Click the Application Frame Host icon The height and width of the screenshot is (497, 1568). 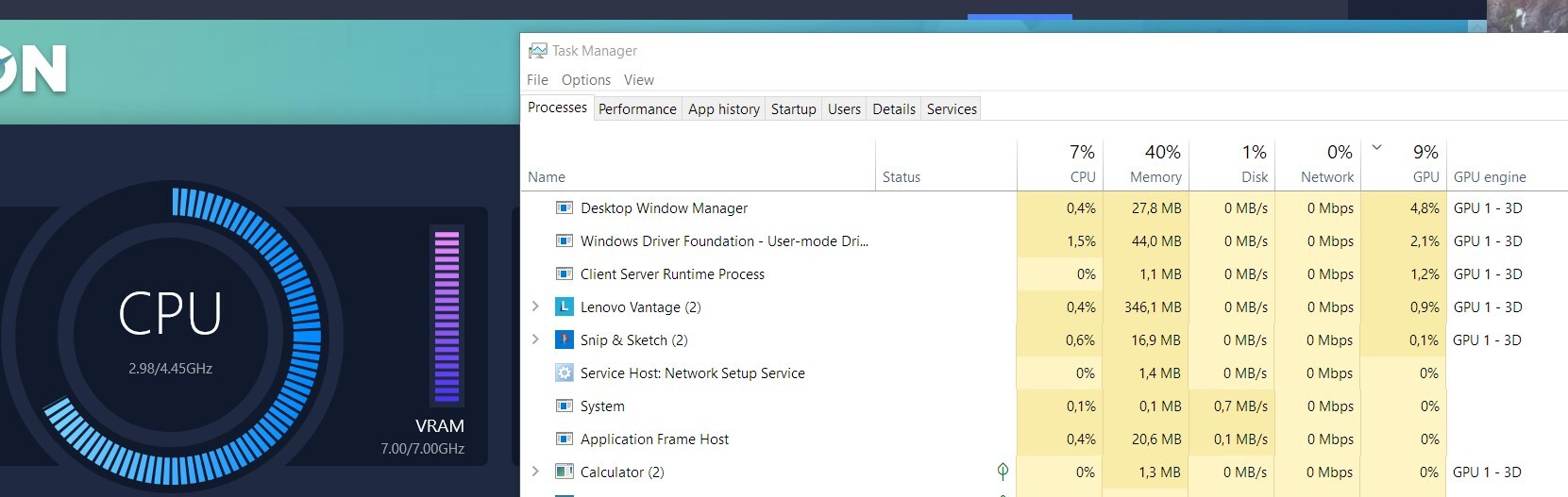point(565,439)
